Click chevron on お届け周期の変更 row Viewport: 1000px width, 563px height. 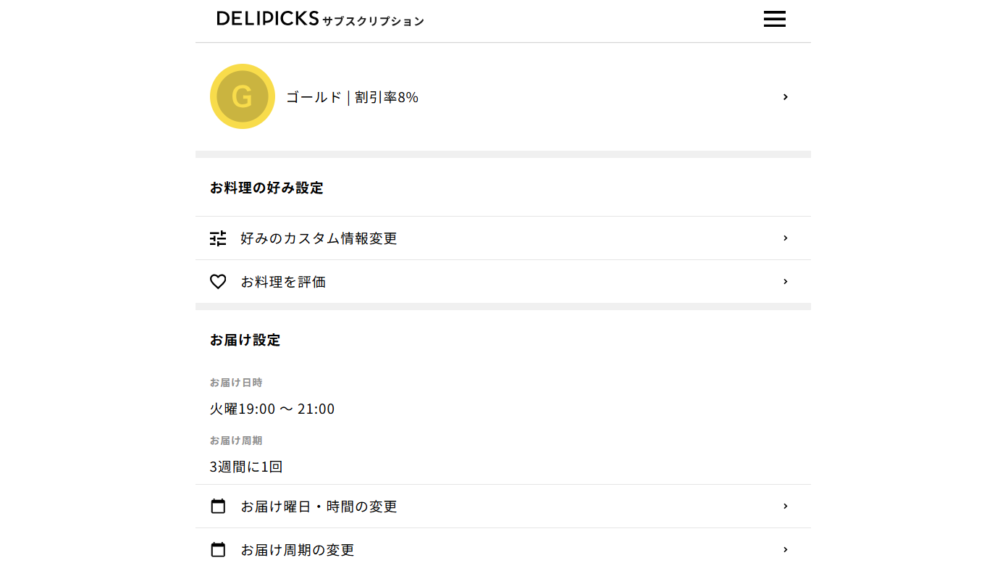(785, 550)
